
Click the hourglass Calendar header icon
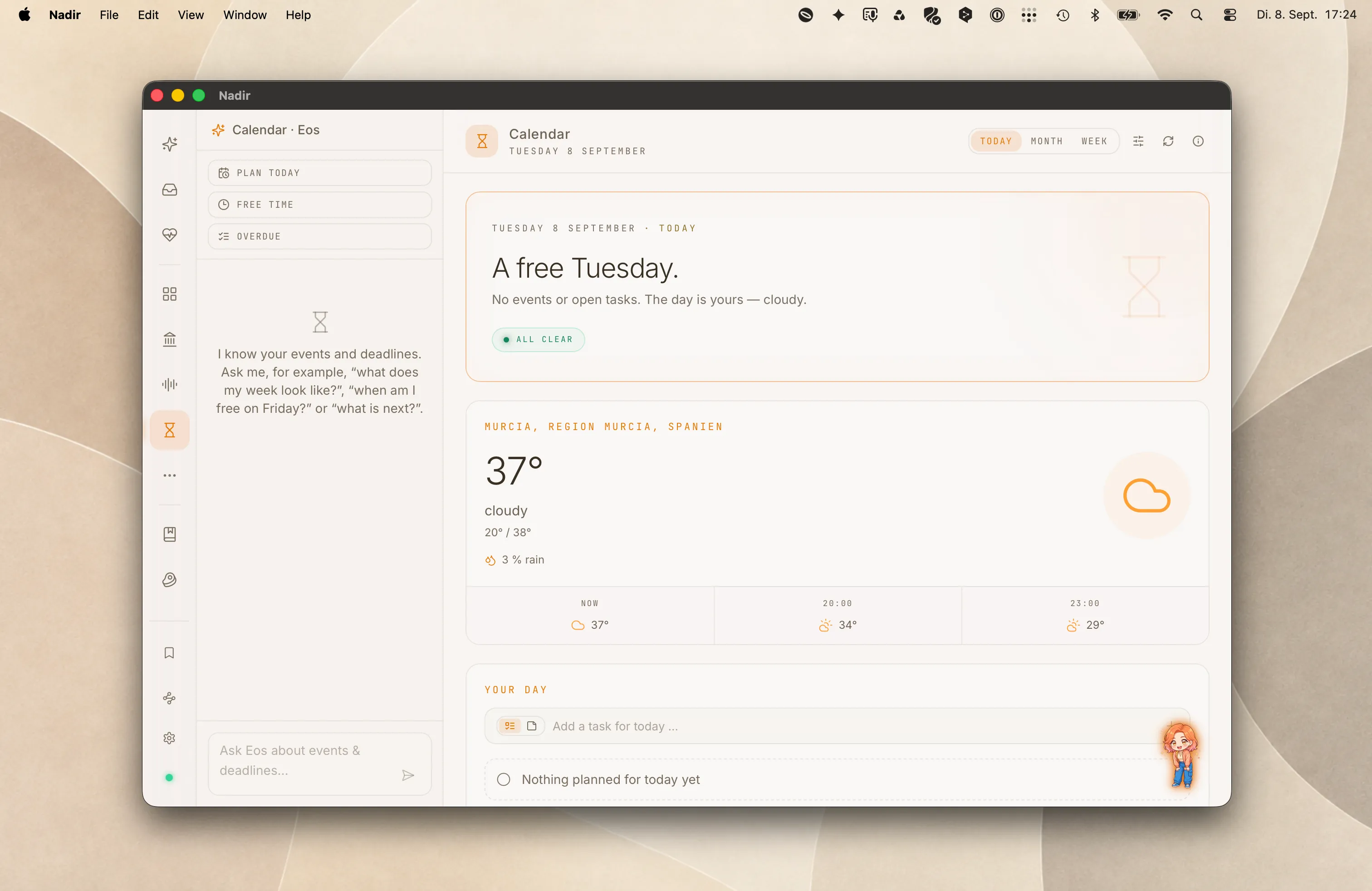point(482,141)
